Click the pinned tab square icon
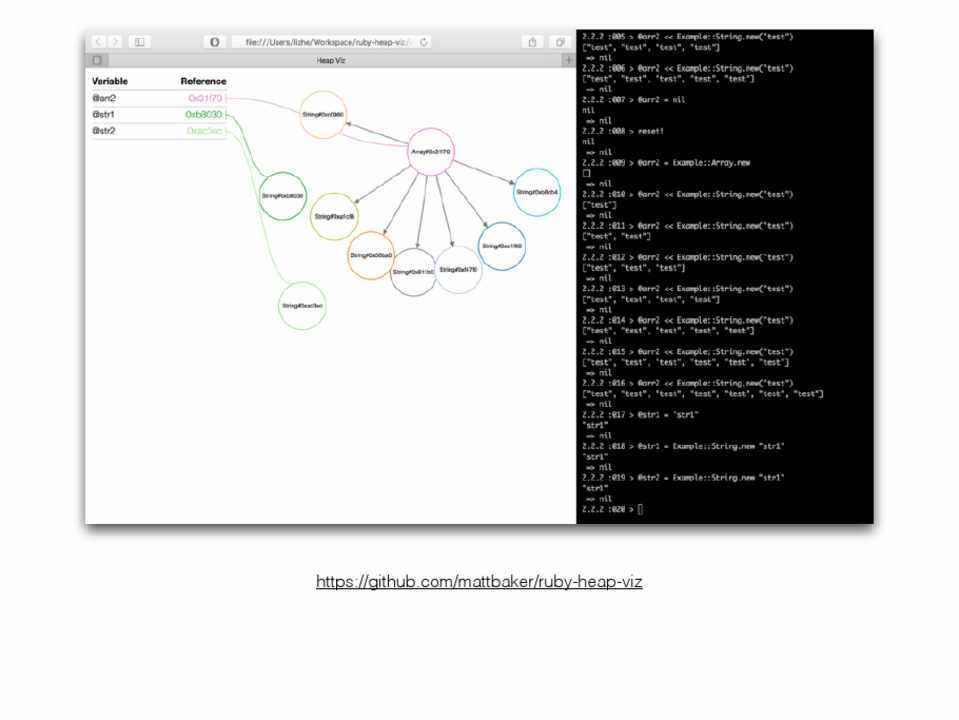The image size is (959, 720). (97, 60)
